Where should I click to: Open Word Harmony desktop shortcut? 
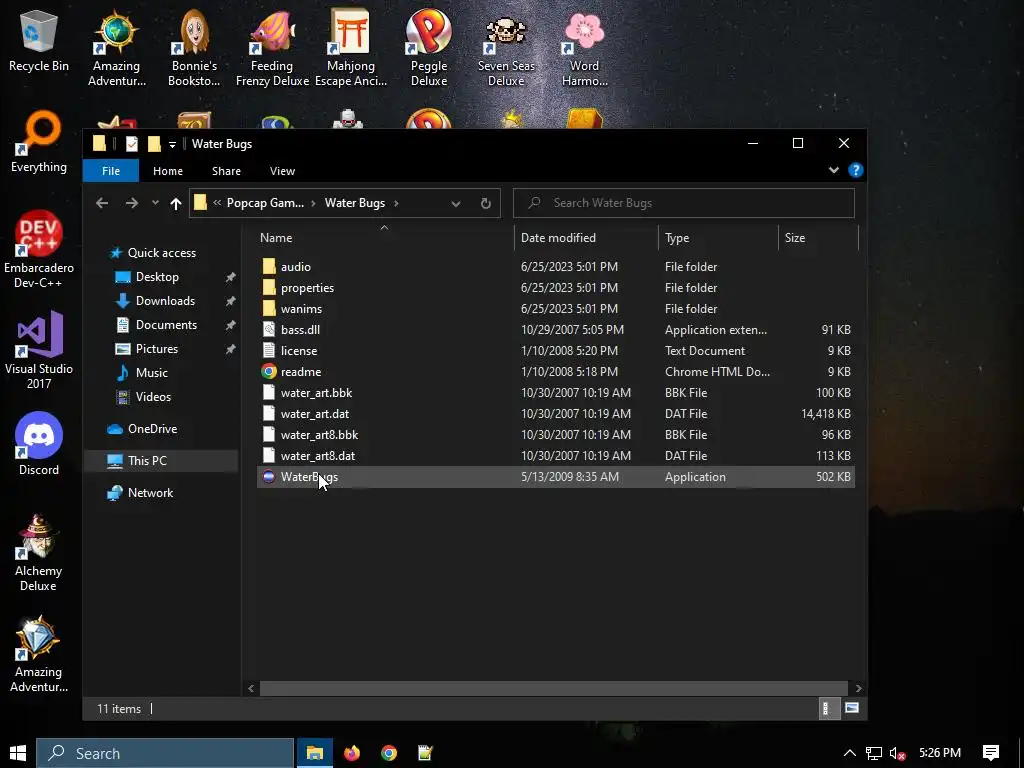584,48
